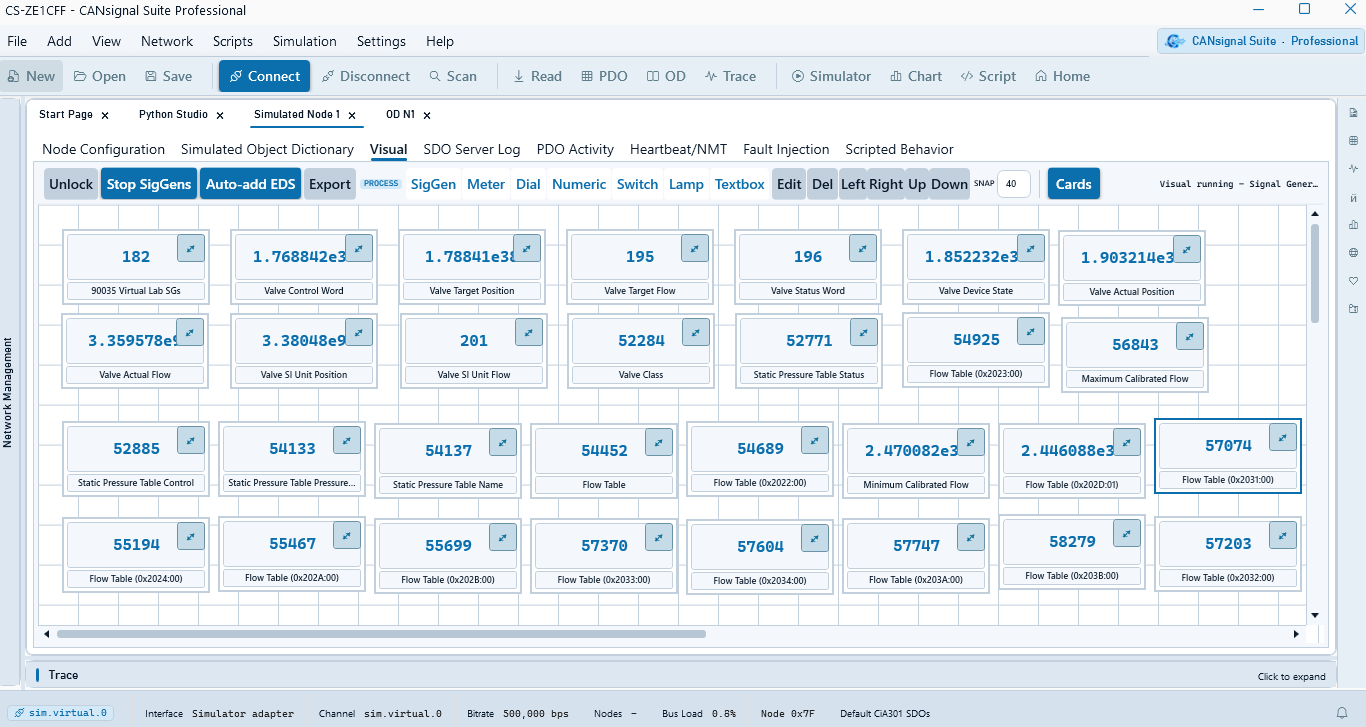Expand the Valve Class card
1366x727 pixels.
tap(695, 332)
